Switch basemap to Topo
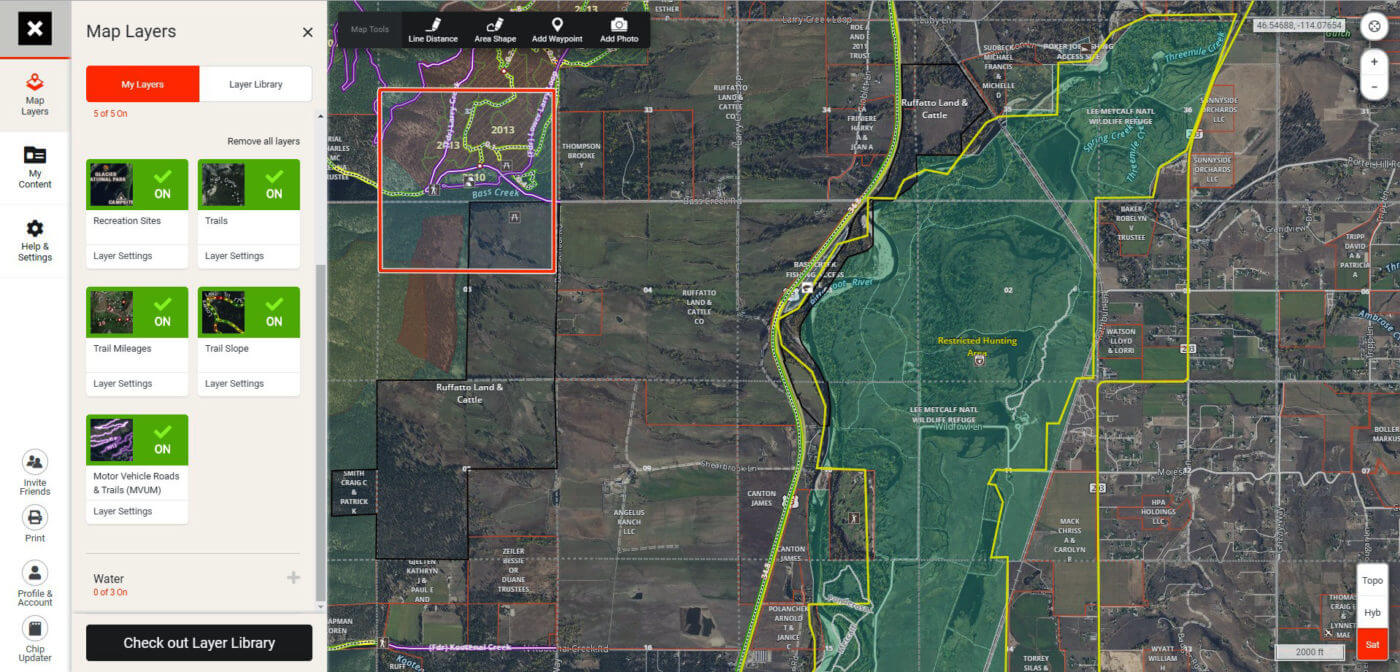1400x672 pixels. pyautogui.click(x=1372, y=580)
